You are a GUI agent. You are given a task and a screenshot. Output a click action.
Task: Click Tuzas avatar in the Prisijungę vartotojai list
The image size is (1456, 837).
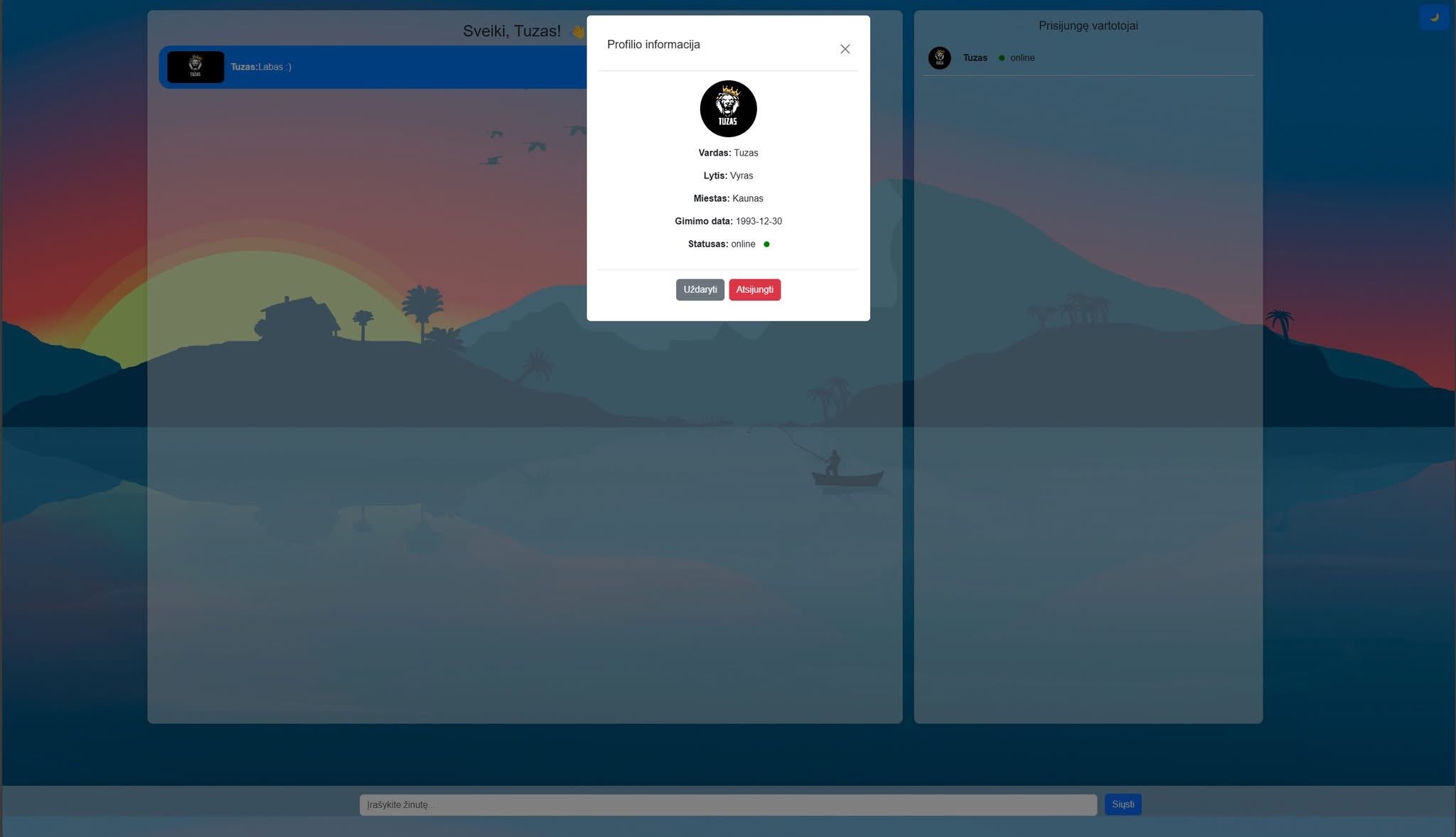pos(939,58)
